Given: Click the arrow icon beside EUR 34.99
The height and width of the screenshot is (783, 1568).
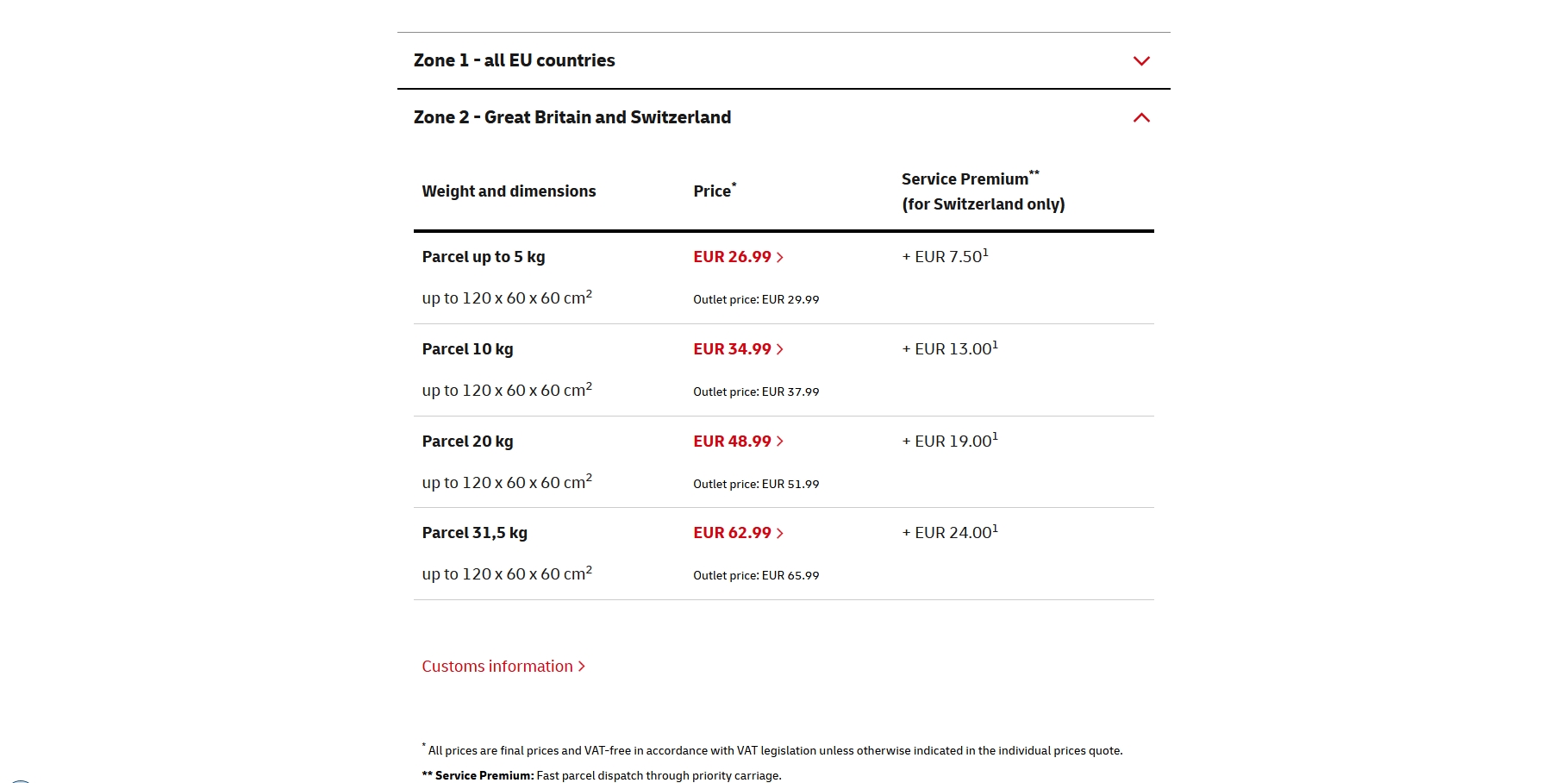Looking at the screenshot, I should (x=780, y=349).
